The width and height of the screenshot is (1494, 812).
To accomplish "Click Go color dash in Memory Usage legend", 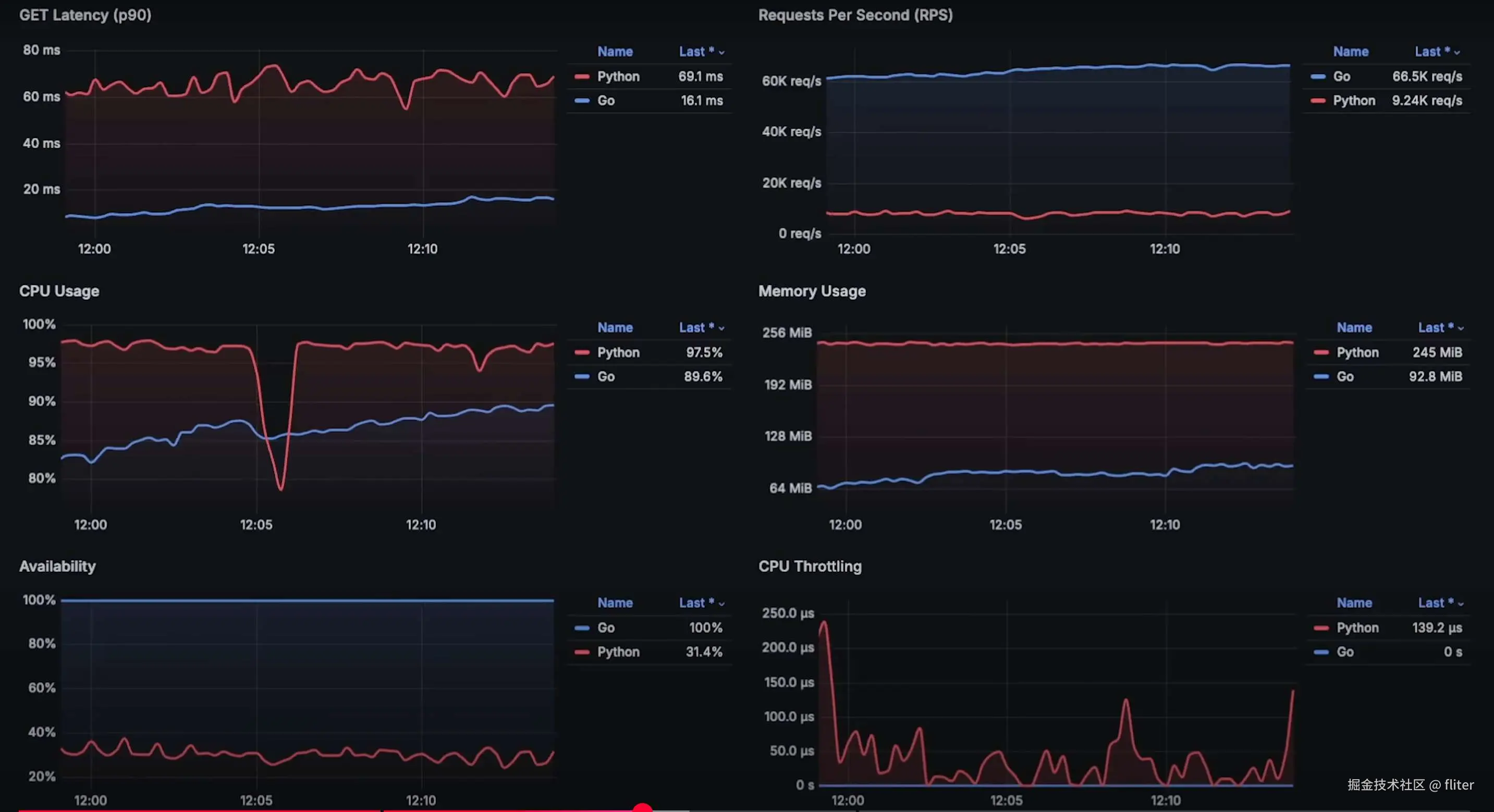I will coord(1321,377).
